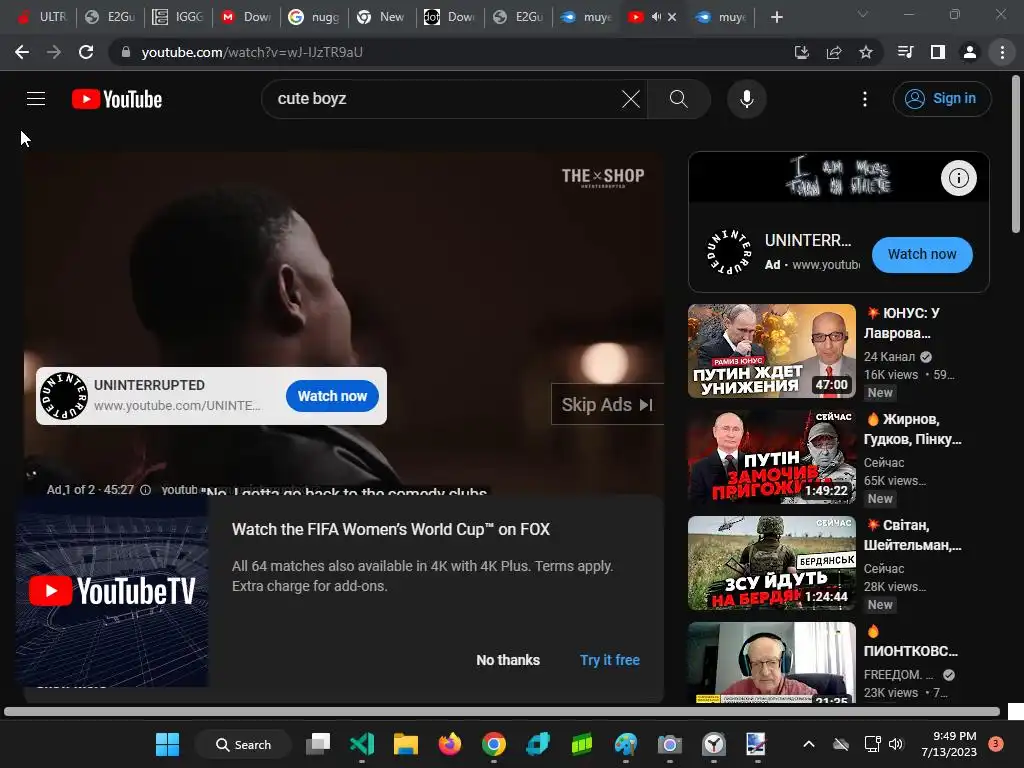Open Task View on taskbar

coord(318,744)
